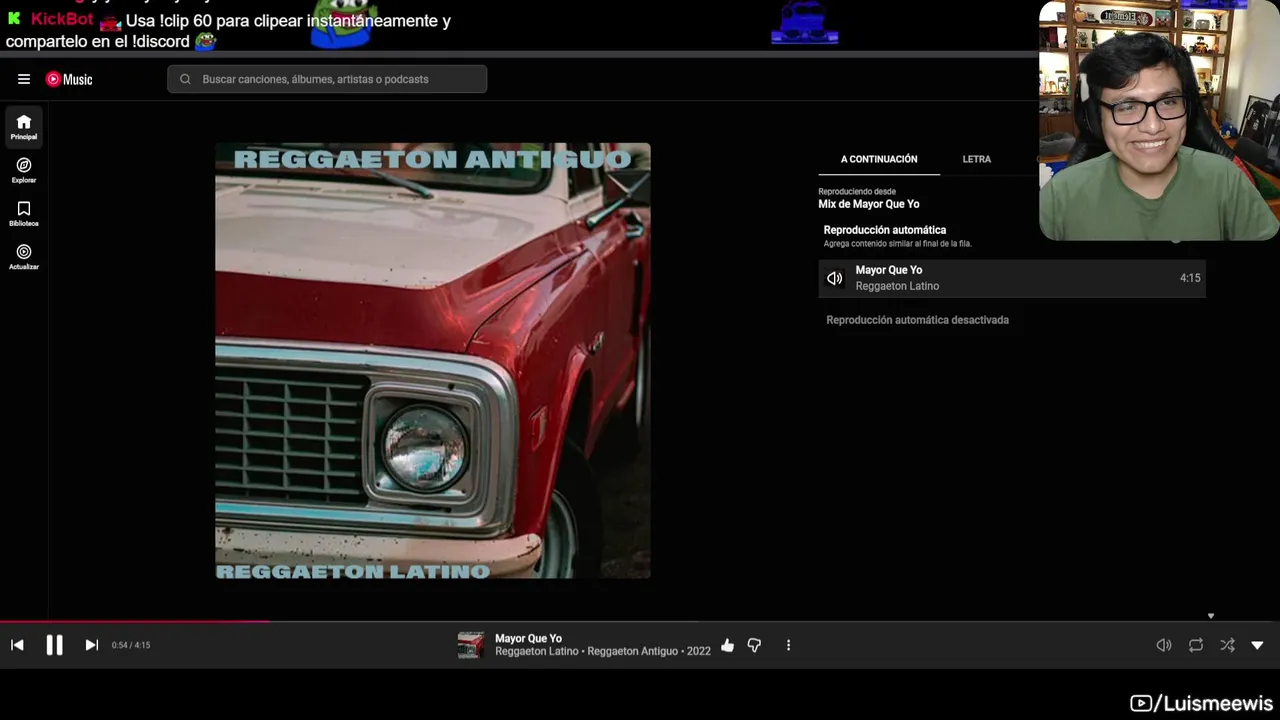Click the Reproducción automática label
Image resolution: width=1280 pixels, height=720 pixels.
click(885, 230)
